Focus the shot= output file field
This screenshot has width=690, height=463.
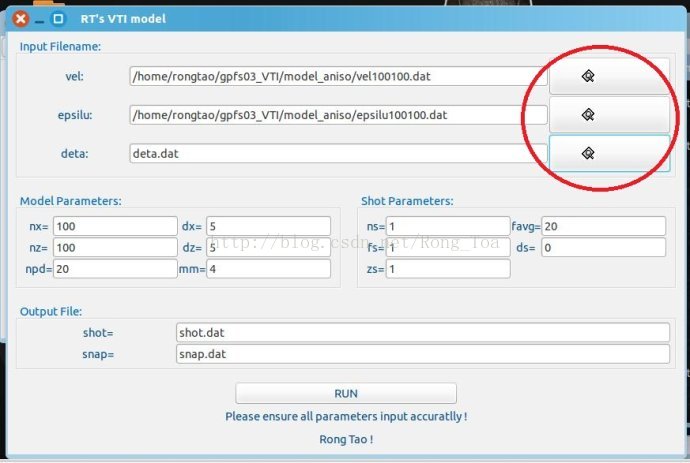423,332
